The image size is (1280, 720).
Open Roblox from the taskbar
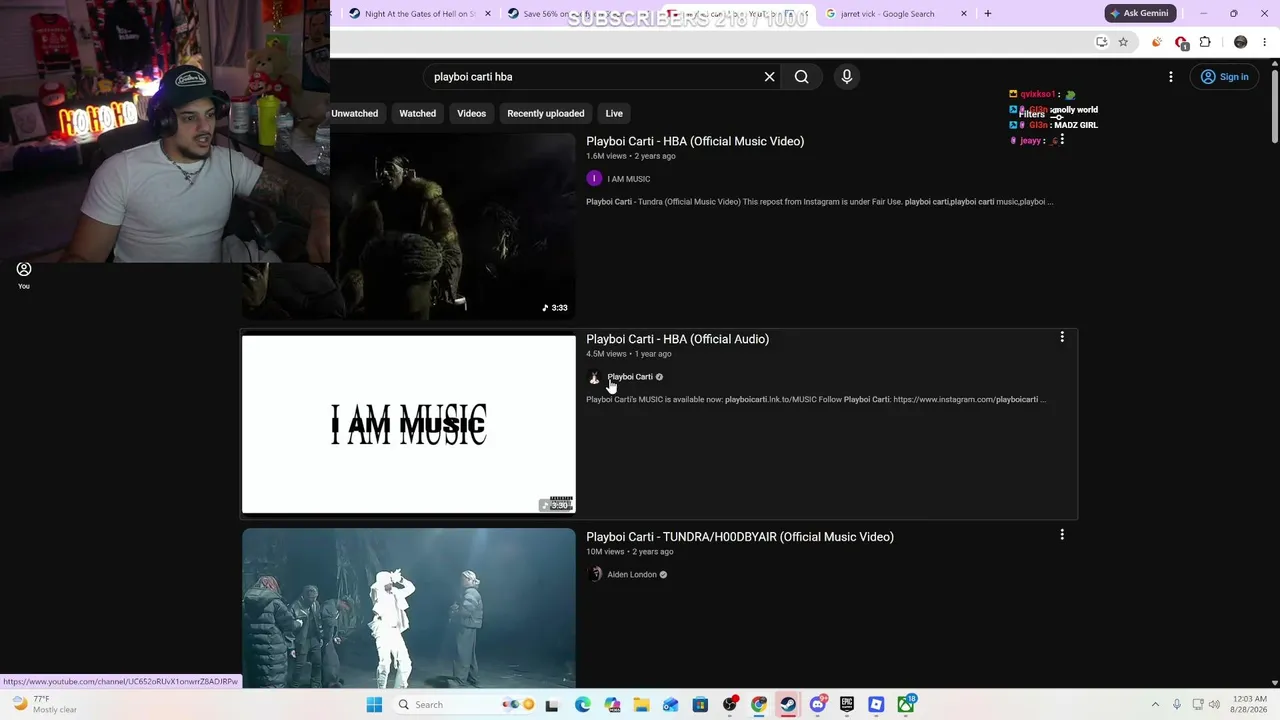(x=876, y=705)
